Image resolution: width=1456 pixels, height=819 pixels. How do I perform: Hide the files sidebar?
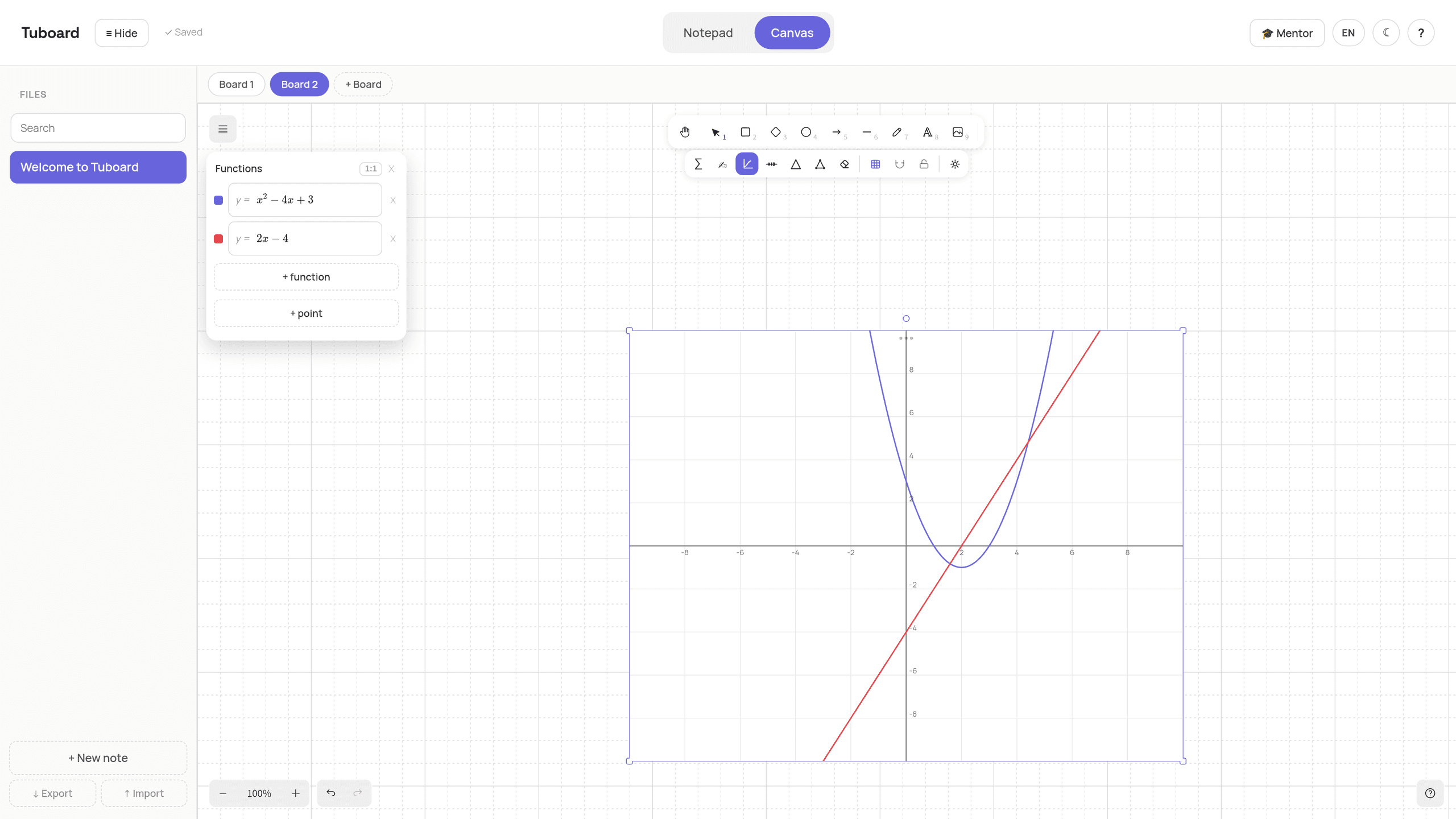[x=122, y=33]
